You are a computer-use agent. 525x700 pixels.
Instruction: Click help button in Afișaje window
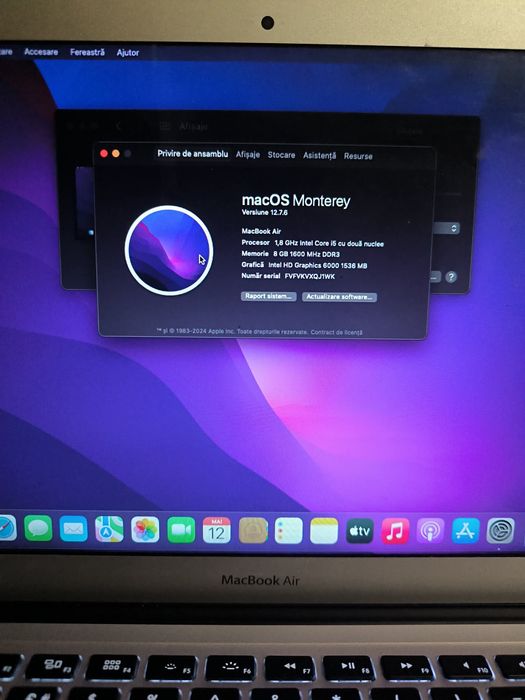(451, 277)
